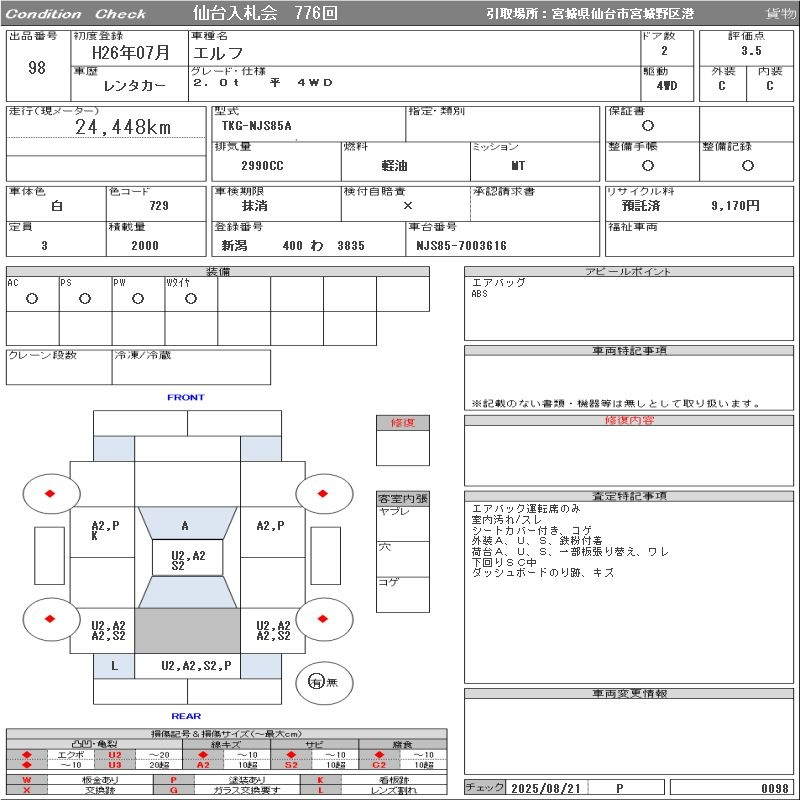Click the red A2 legend symbol
Image resolution: width=800 pixels, height=800 pixels.
203,764
